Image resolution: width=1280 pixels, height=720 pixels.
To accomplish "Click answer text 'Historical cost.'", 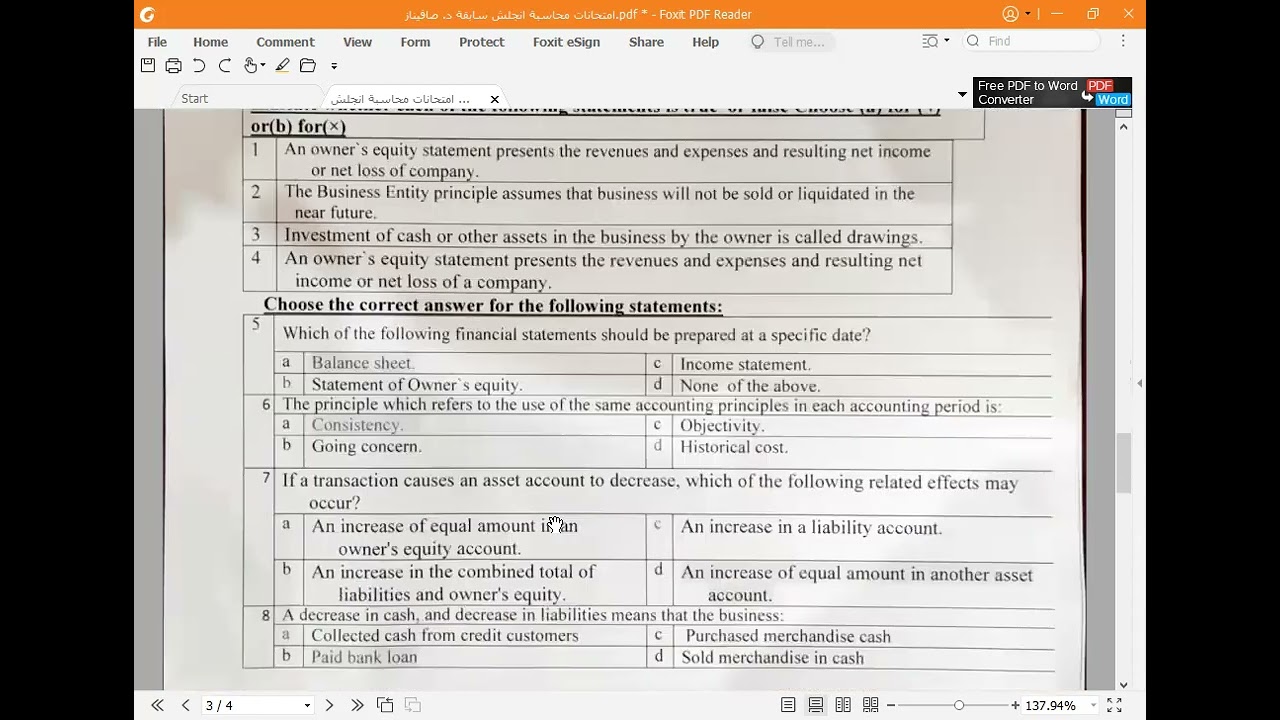I will [x=734, y=447].
